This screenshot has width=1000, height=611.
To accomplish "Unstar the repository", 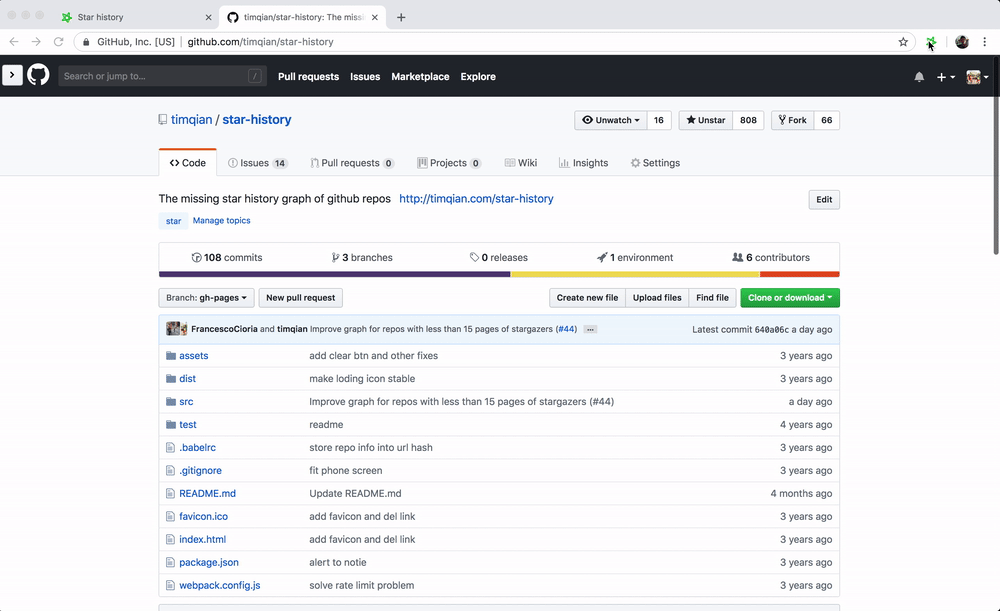I will [x=705, y=120].
